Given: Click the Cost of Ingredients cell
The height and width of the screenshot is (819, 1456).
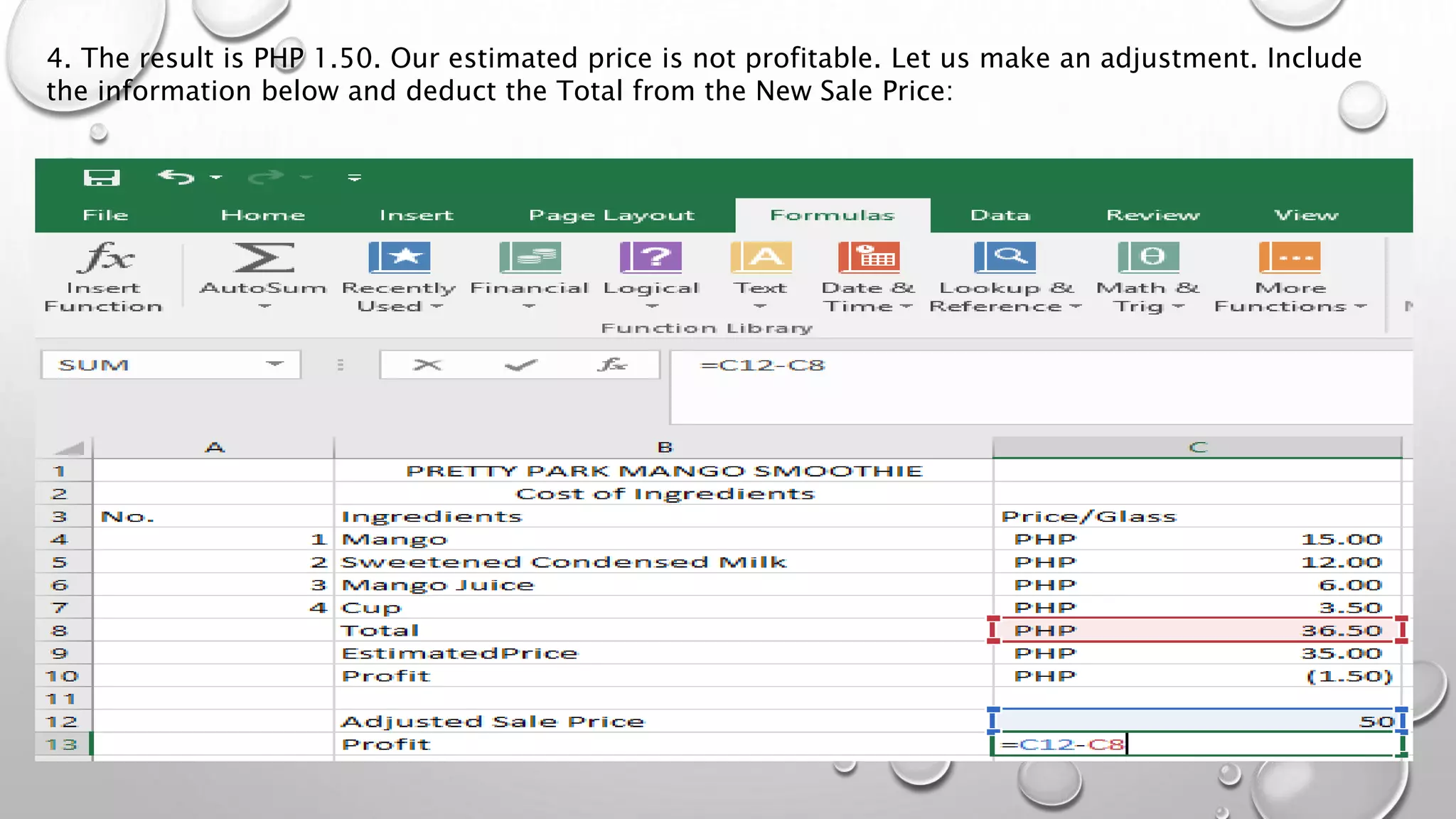Looking at the screenshot, I should (663, 493).
